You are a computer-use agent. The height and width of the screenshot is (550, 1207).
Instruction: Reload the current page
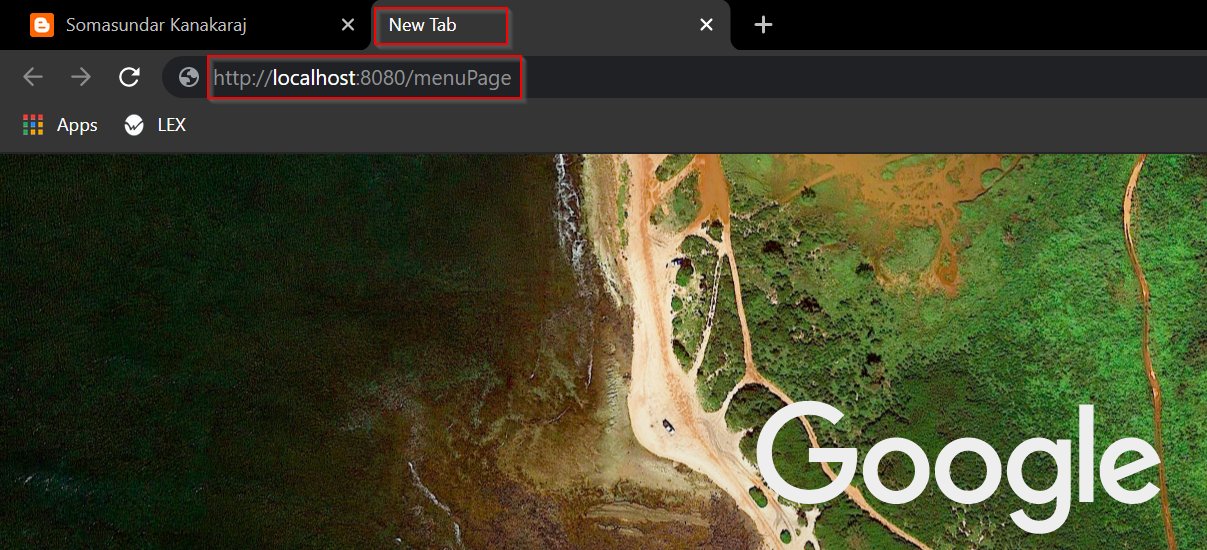tap(129, 77)
